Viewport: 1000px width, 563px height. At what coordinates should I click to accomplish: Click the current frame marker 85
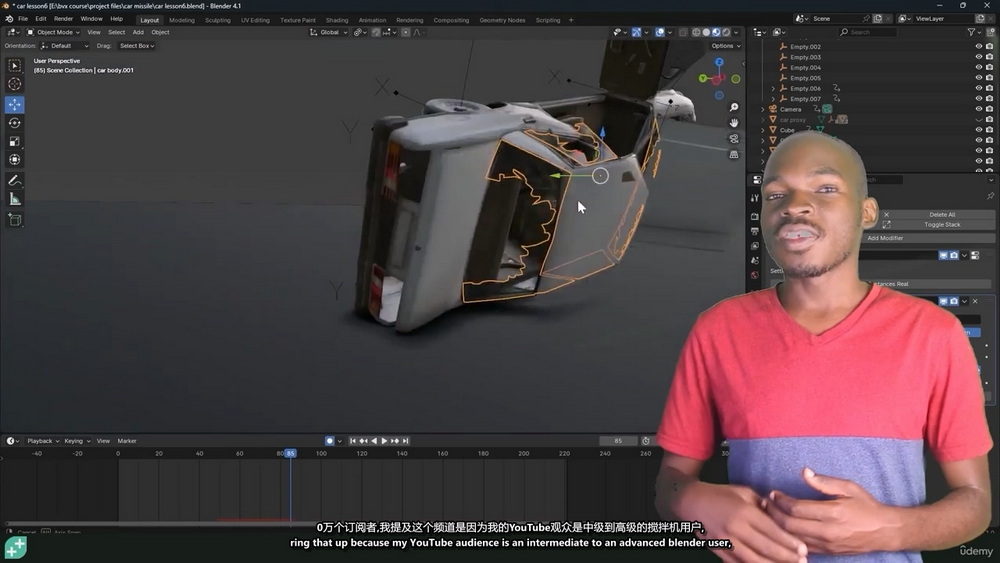click(x=290, y=453)
